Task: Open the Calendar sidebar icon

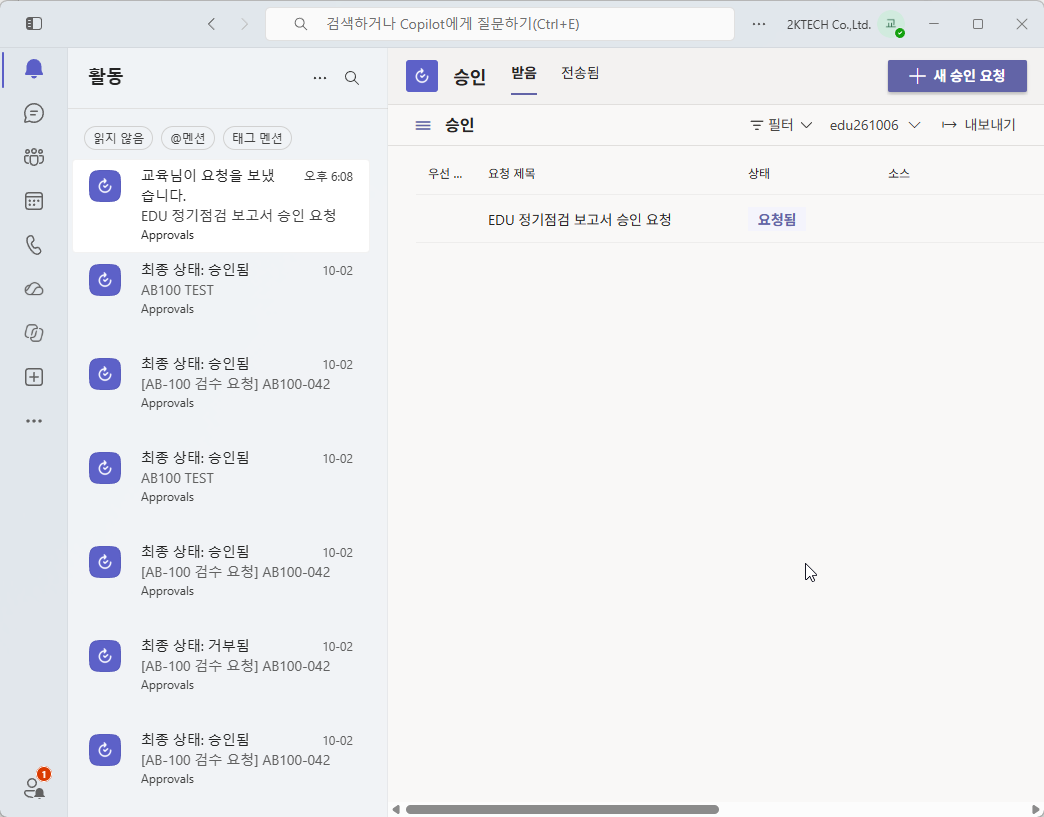Action: (x=34, y=201)
